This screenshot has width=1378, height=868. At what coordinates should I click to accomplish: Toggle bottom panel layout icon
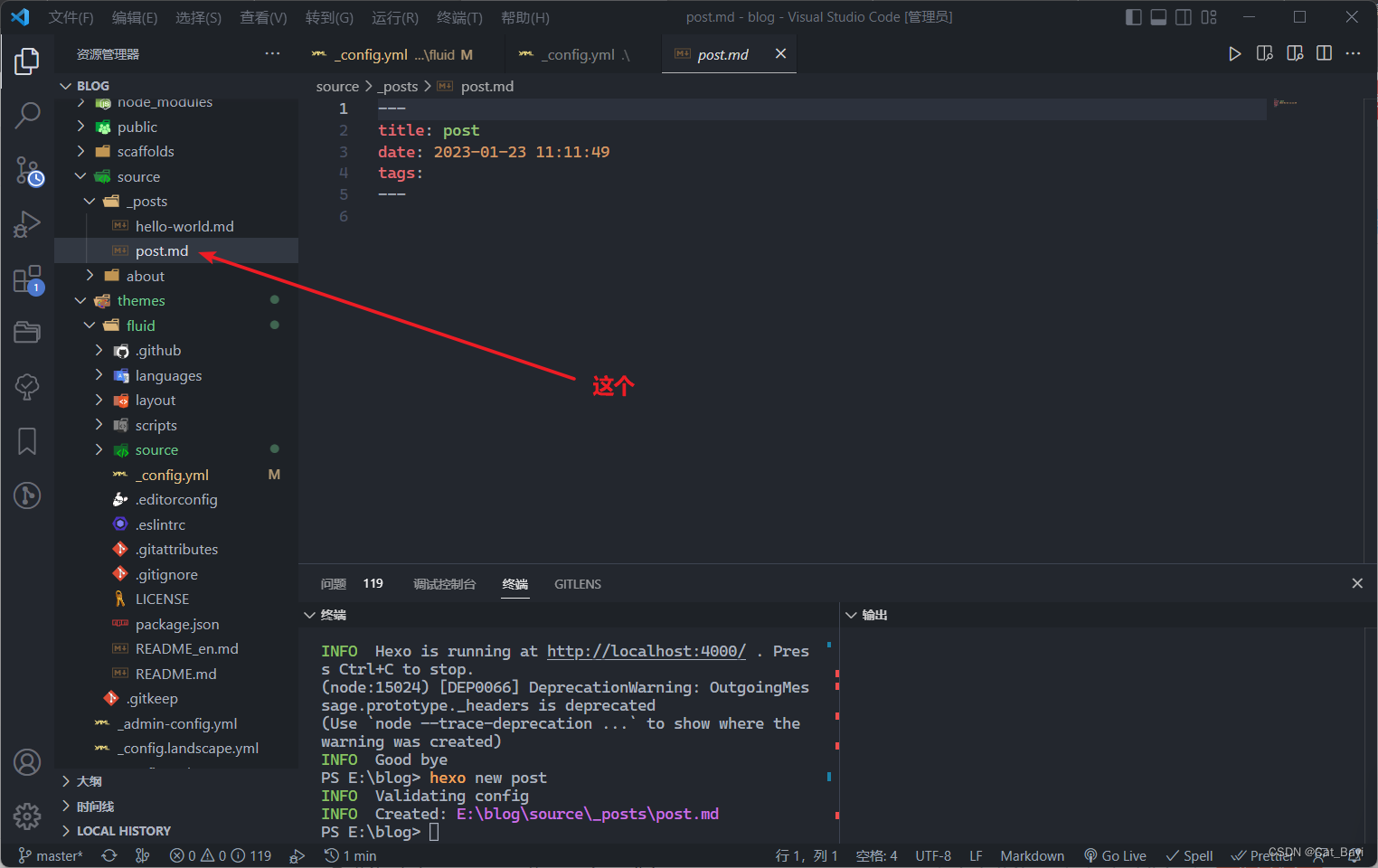pos(1158,17)
